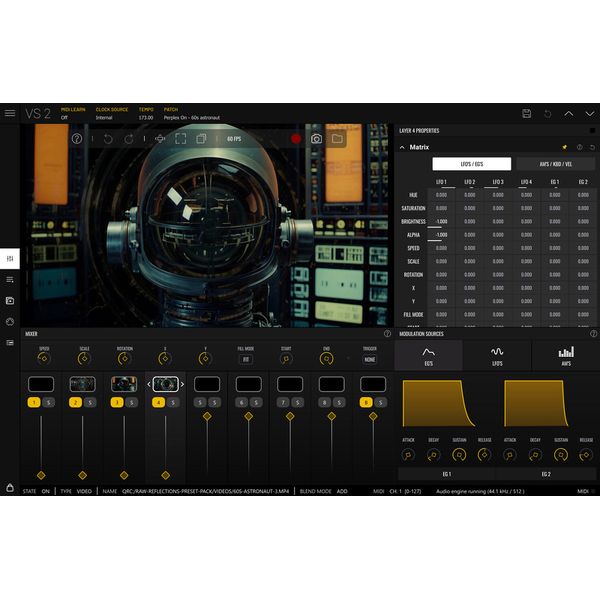Click the Tempo value 173.00
The width and height of the screenshot is (600, 600).
click(x=146, y=118)
